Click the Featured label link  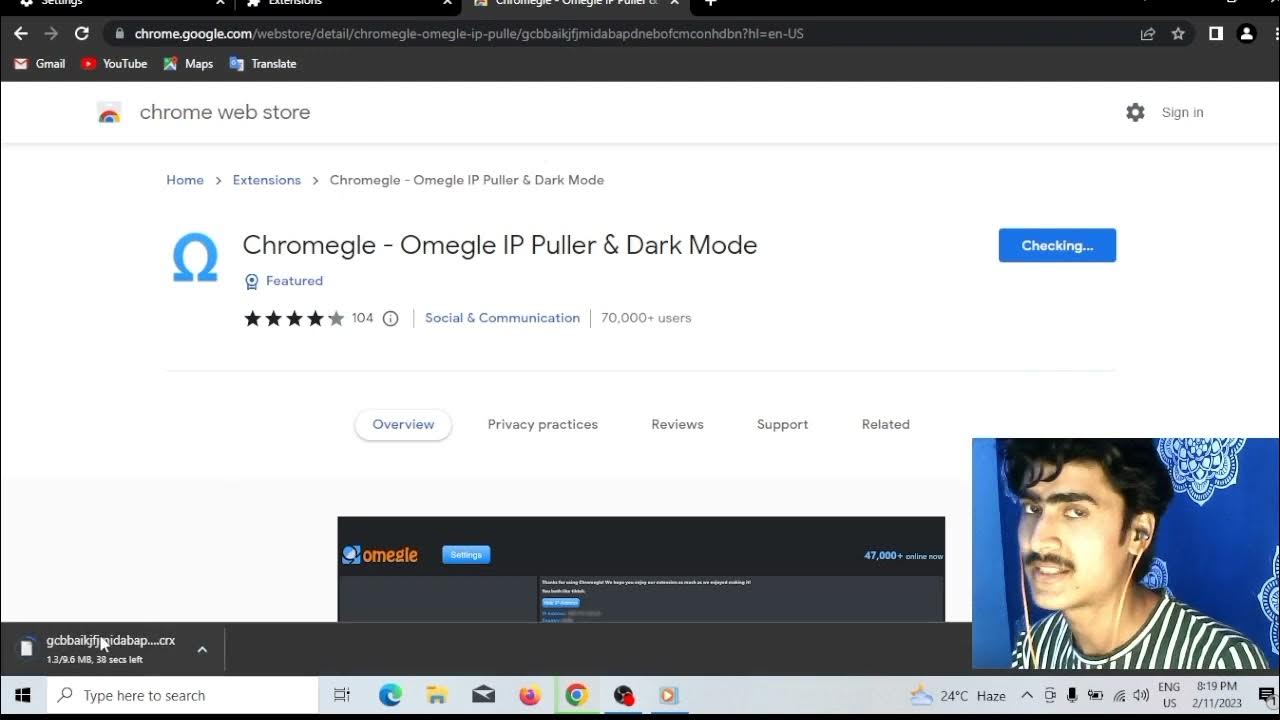coord(294,281)
